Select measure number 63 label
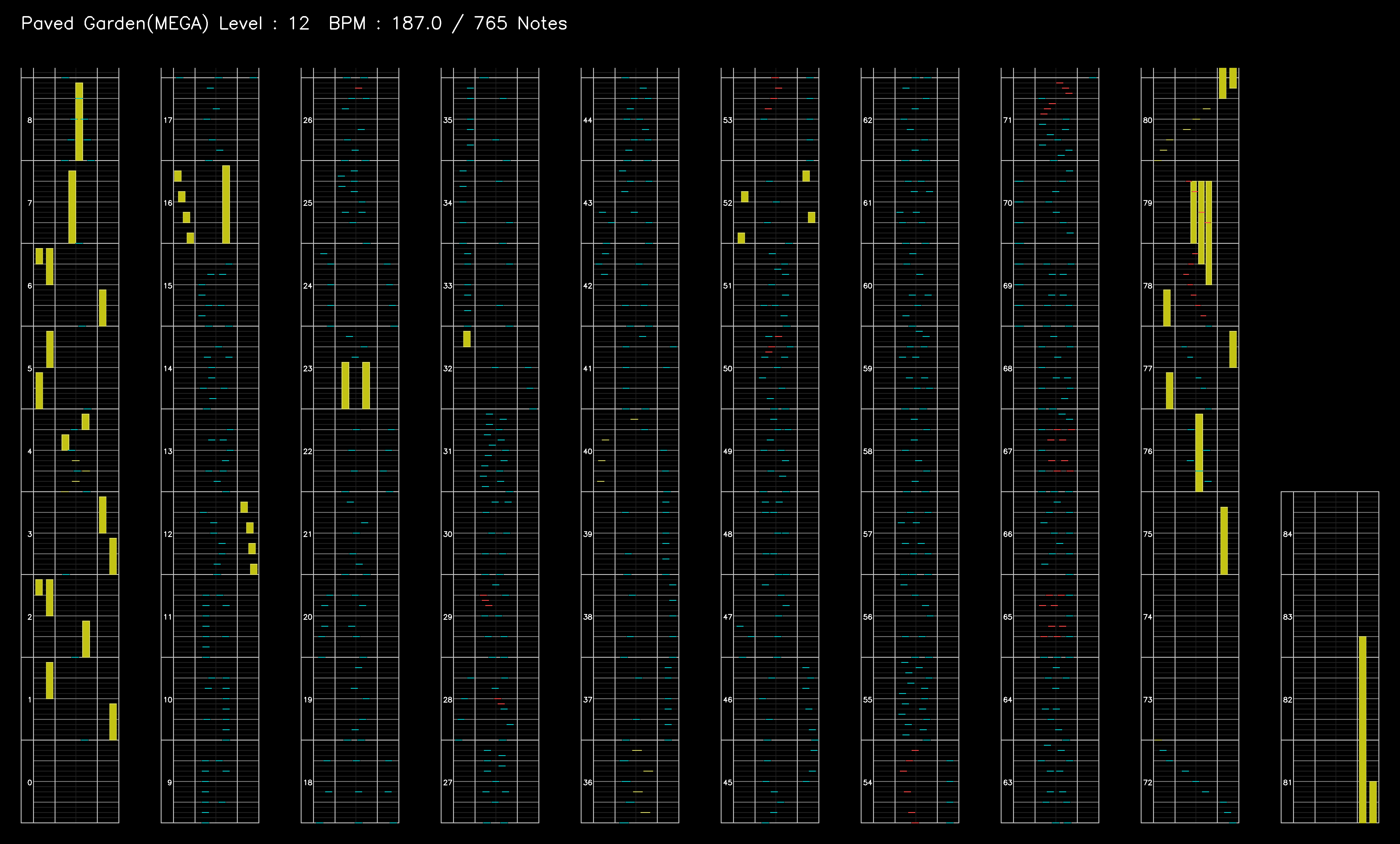The height and width of the screenshot is (844, 1400). (x=1007, y=782)
